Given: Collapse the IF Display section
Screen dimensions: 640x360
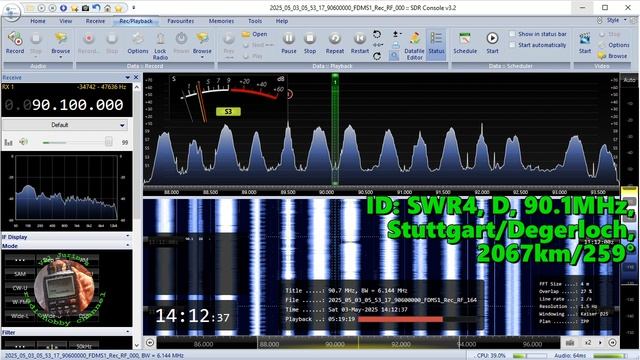Looking at the screenshot, I should 128,236.
